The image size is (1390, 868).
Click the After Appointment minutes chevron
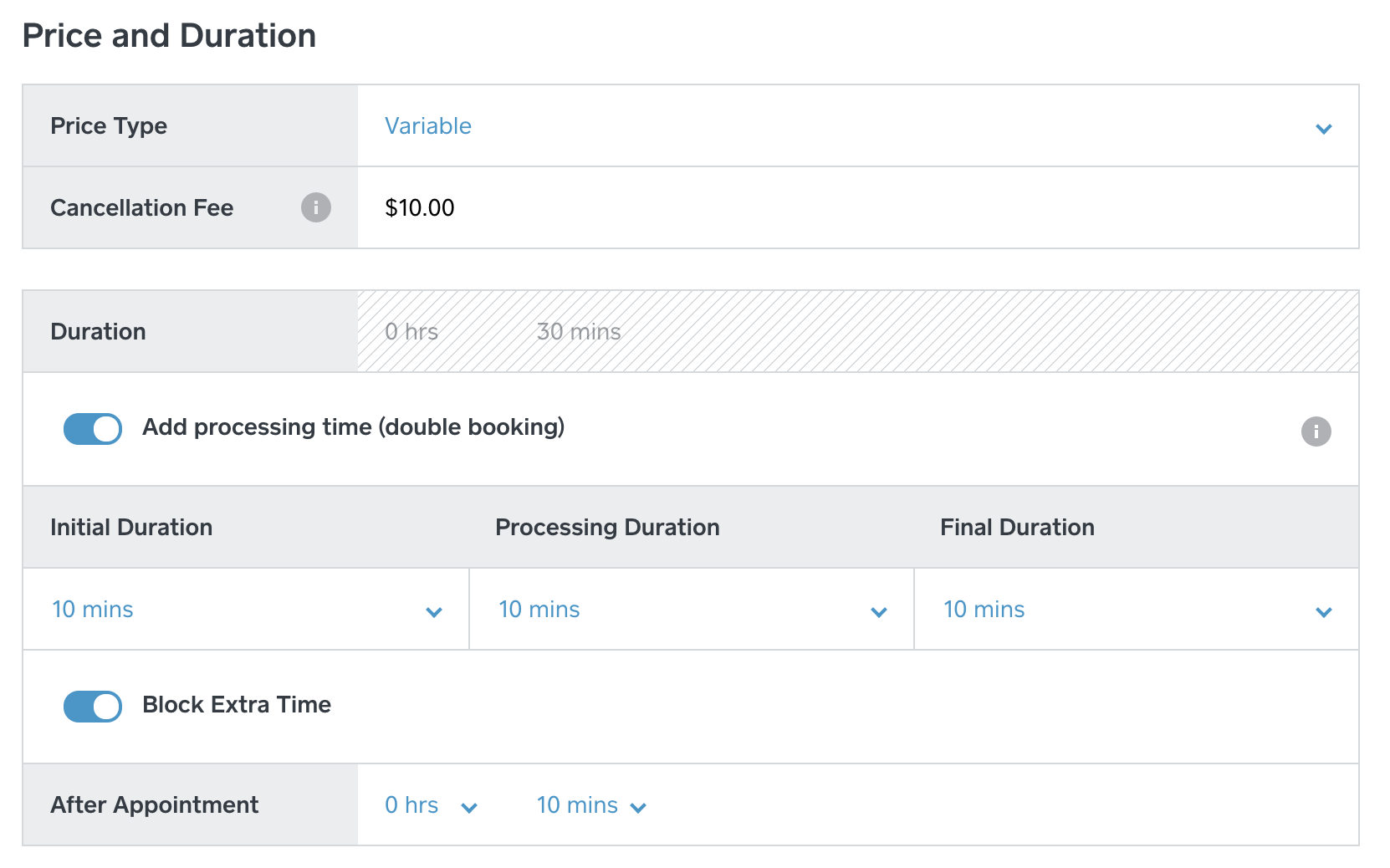tap(638, 808)
